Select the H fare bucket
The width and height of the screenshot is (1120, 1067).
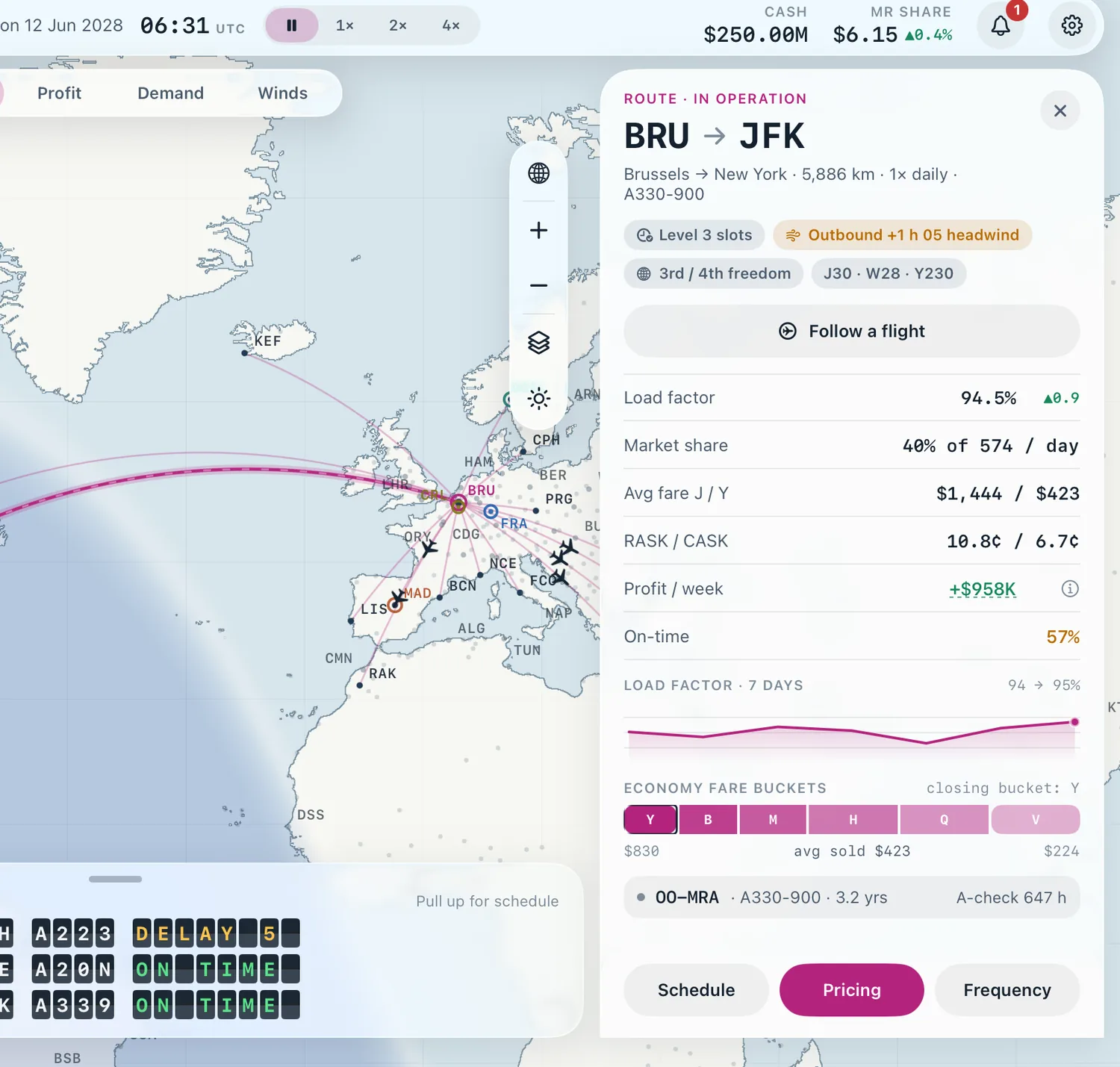(853, 820)
